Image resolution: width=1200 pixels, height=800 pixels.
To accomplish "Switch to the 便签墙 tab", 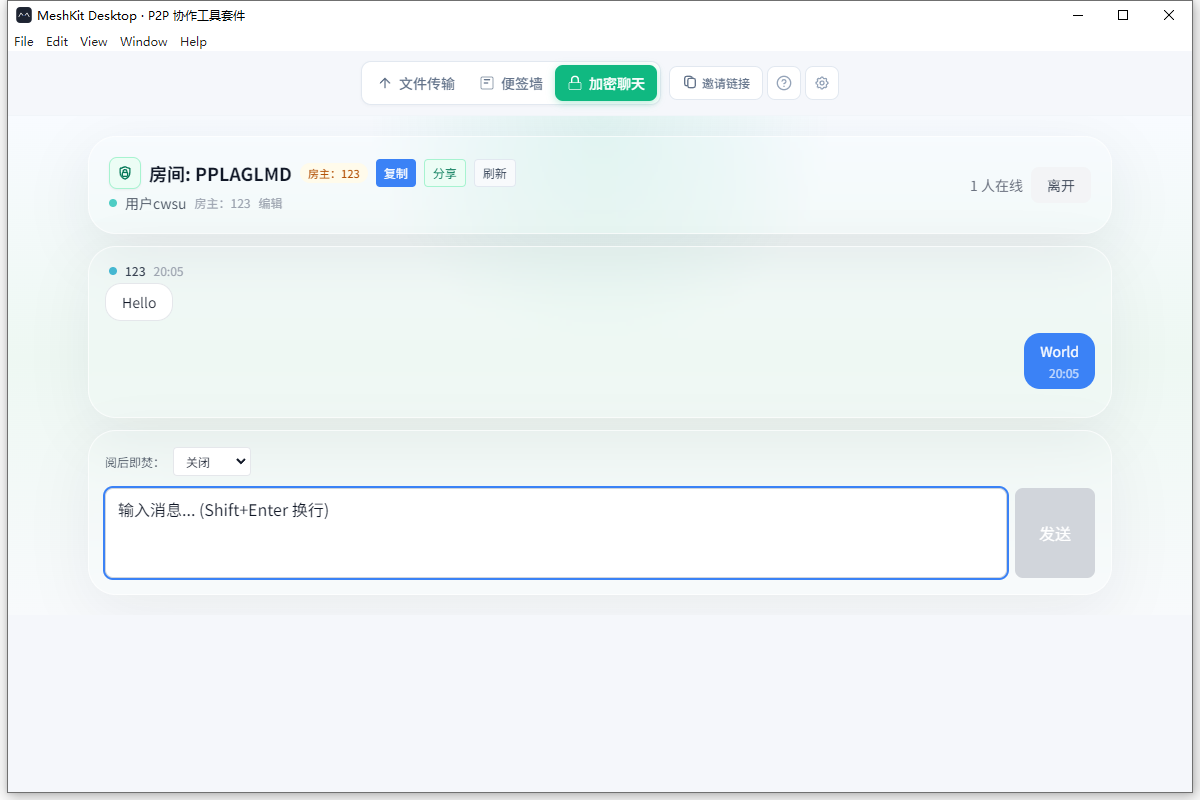I will (511, 83).
